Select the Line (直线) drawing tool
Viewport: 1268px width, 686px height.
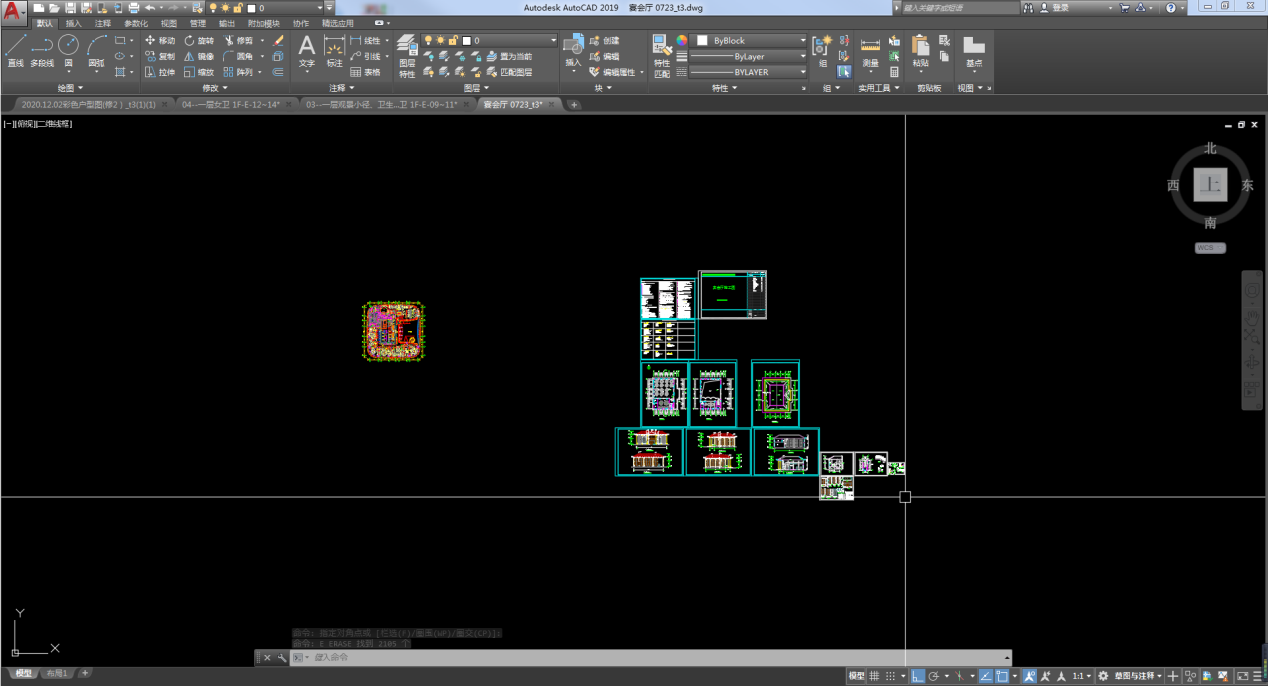tap(15, 50)
